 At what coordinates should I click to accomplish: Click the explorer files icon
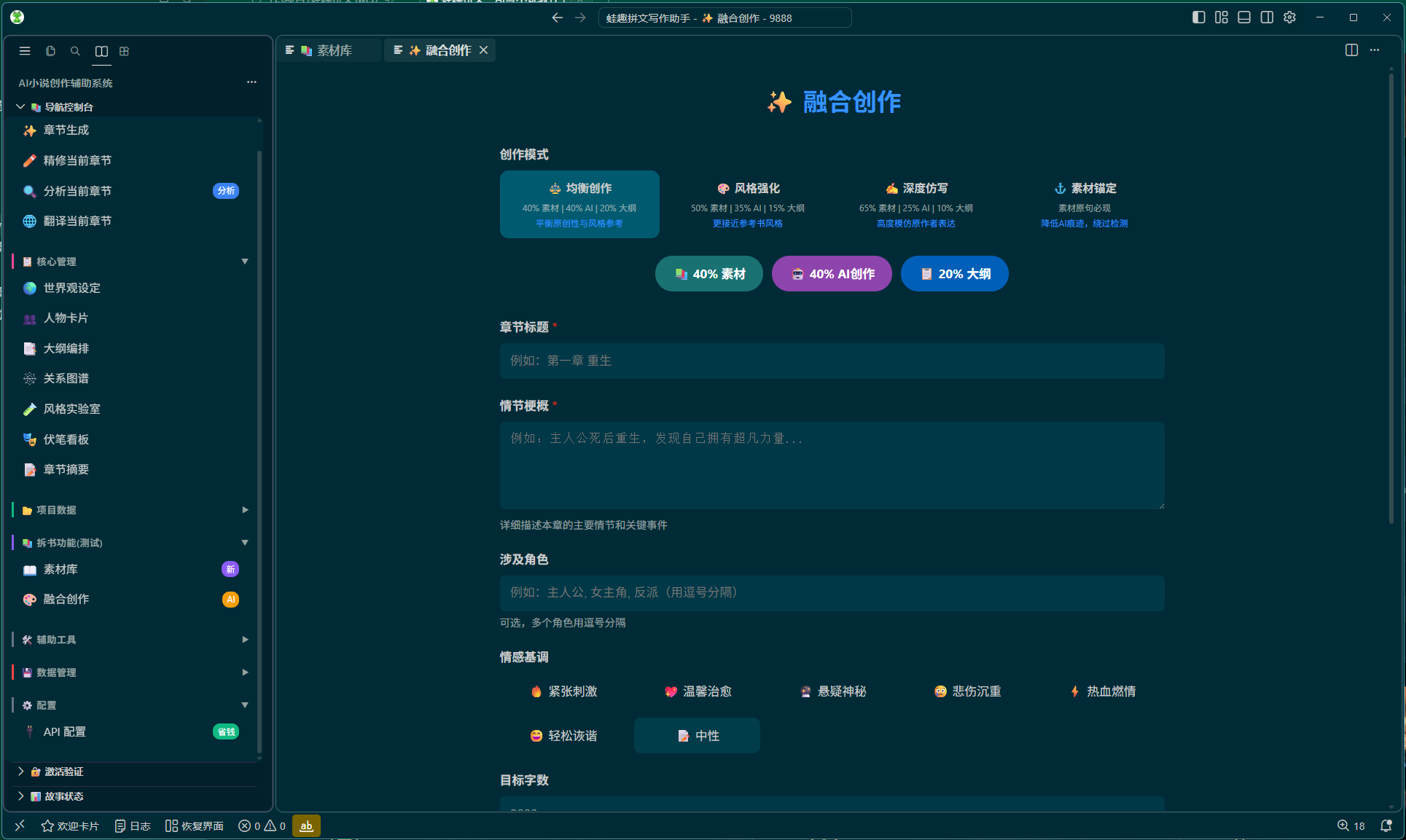click(x=50, y=51)
